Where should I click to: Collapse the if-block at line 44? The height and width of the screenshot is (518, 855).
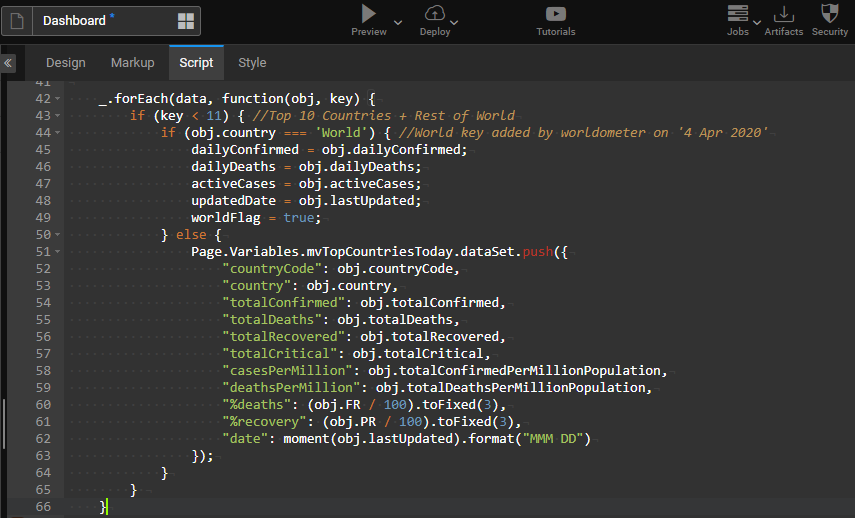tap(59, 133)
